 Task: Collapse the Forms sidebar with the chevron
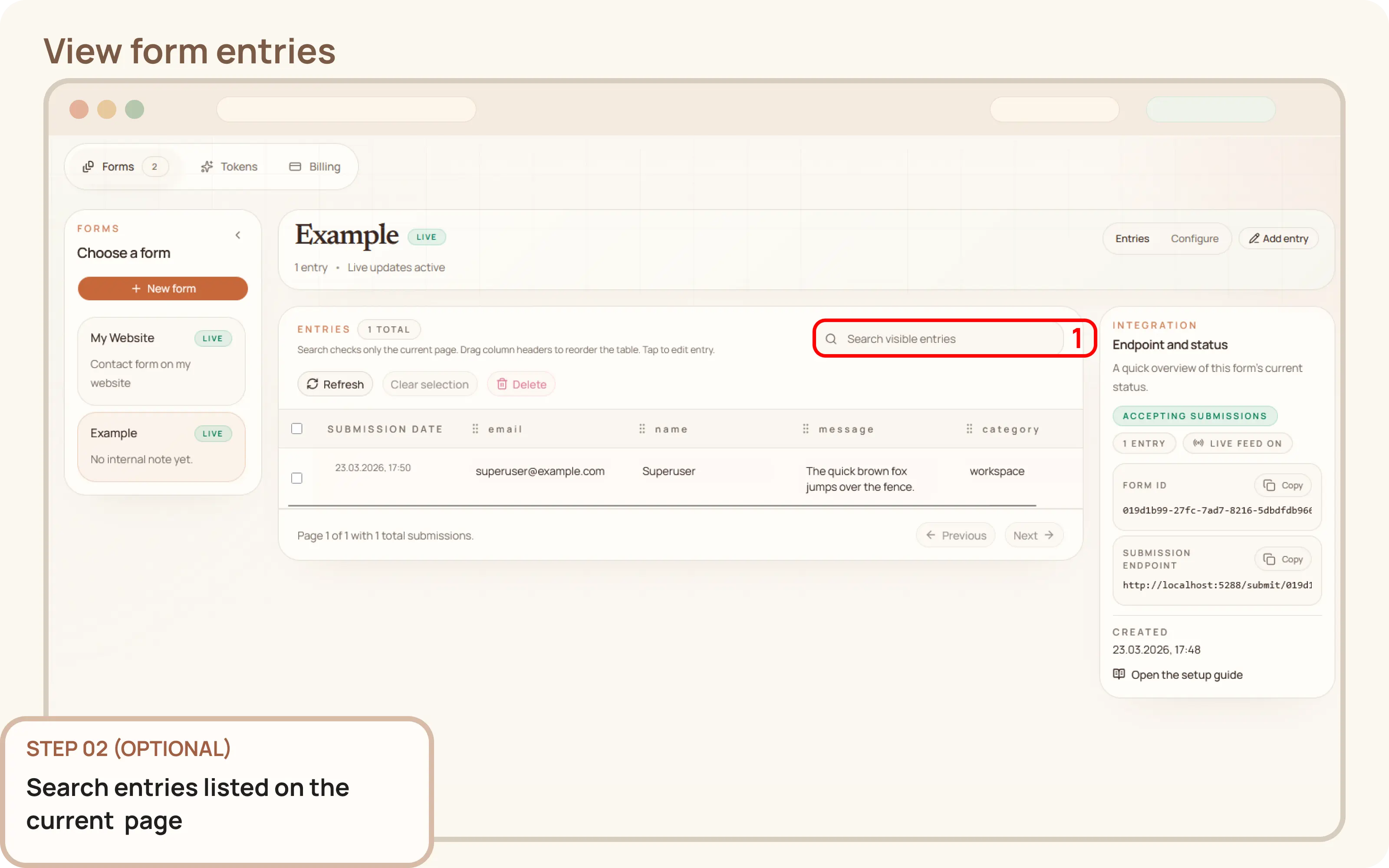coord(238,234)
